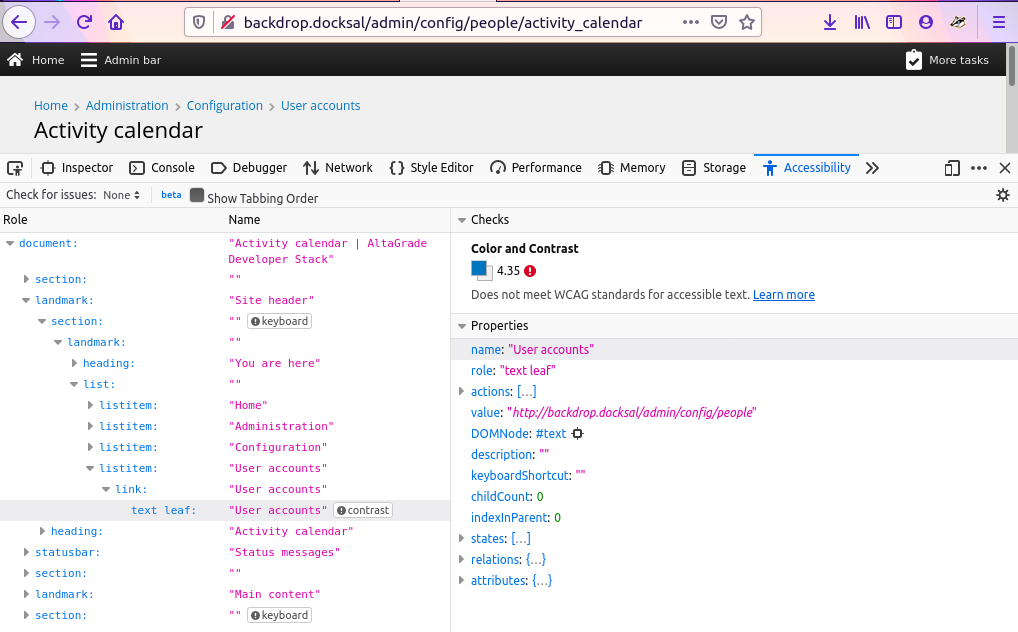Open the Configuration breadcrumb link
This screenshot has width=1018, height=632.
(225, 106)
